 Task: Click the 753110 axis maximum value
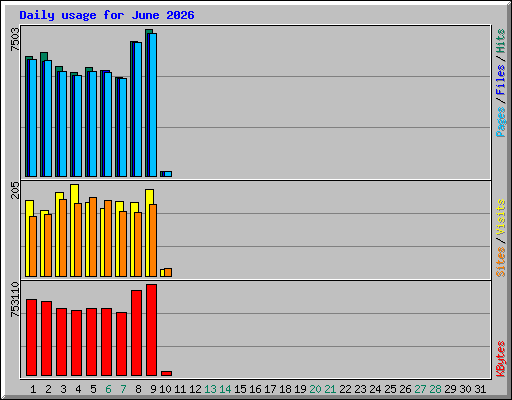(x=15, y=299)
